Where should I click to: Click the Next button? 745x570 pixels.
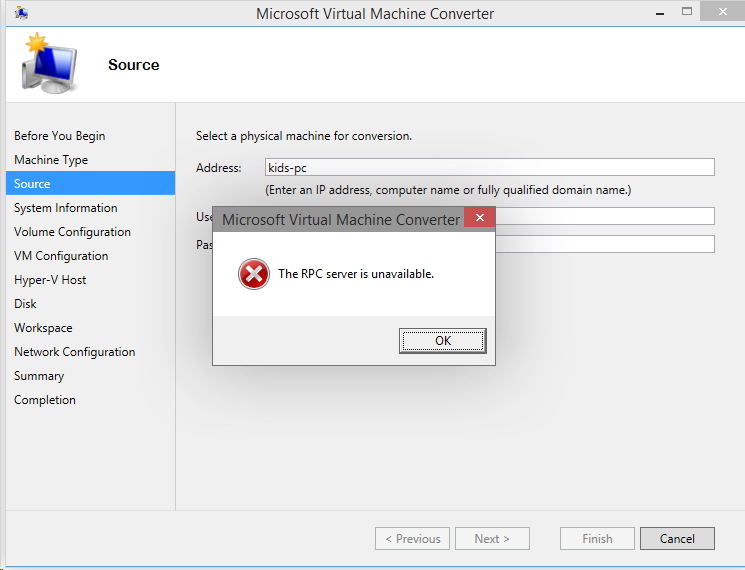coord(492,538)
